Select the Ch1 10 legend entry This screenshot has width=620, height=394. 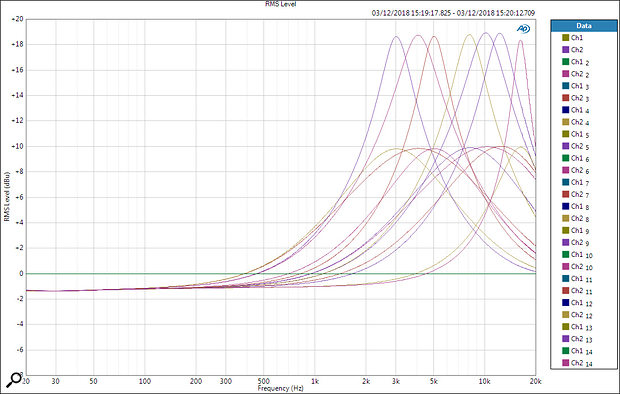pos(578,255)
